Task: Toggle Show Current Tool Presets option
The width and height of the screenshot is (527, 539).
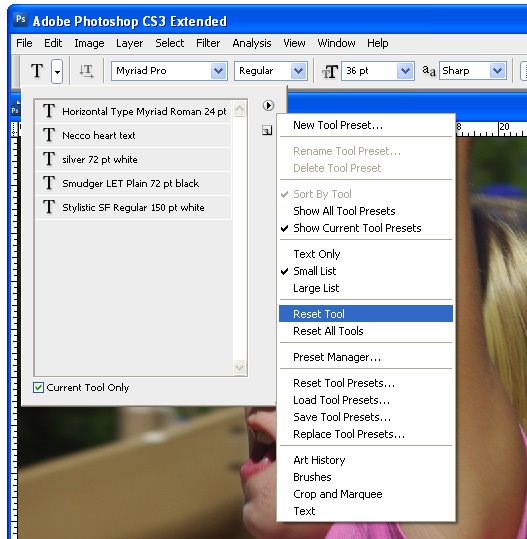Action: pyautogui.click(x=366, y=228)
